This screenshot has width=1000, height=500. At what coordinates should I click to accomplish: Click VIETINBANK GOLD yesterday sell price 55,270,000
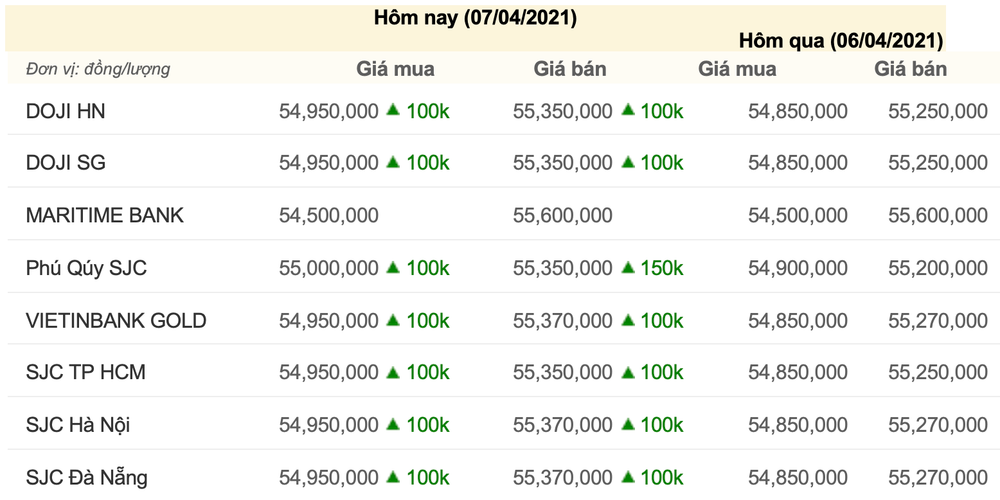[x=938, y=320]
